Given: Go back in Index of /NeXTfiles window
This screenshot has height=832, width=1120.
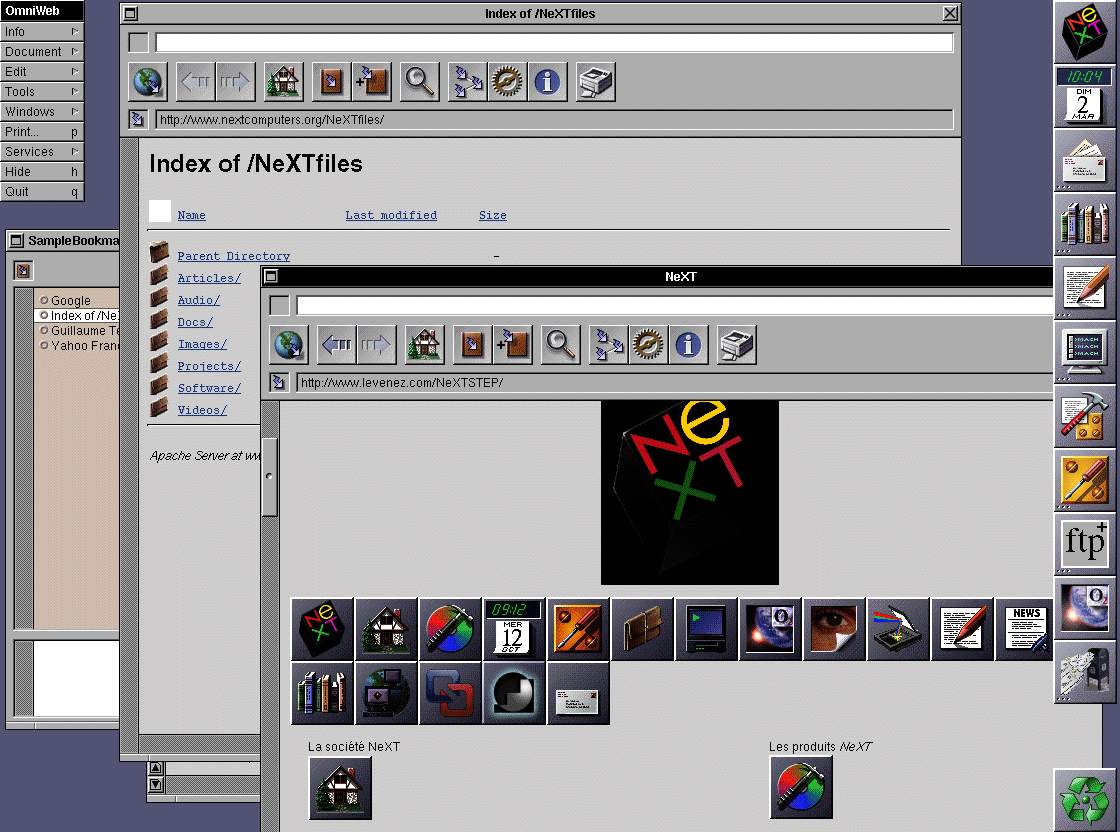Looking at the screenshot, I should point(195,82).
